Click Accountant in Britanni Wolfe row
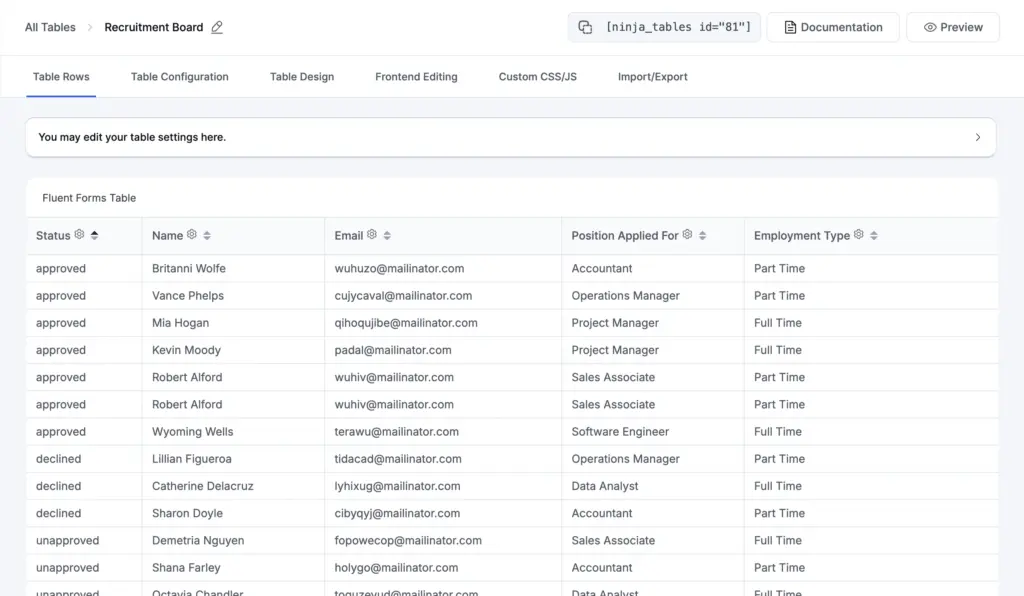Viewport: 1024px width, 596px height. [601, 268]
